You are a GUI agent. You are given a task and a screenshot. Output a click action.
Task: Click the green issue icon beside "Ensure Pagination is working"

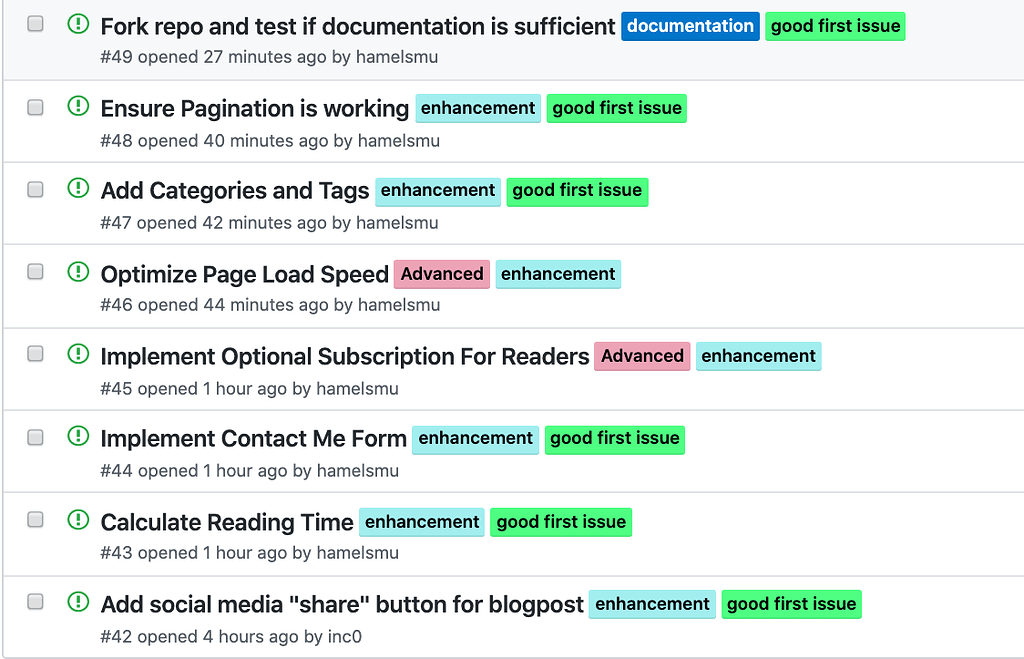pyautogui.click(x=78, y=106)
